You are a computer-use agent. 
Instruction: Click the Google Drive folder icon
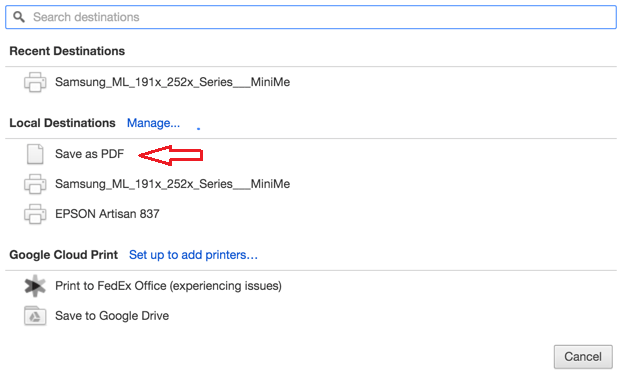[x=35, y=316]
